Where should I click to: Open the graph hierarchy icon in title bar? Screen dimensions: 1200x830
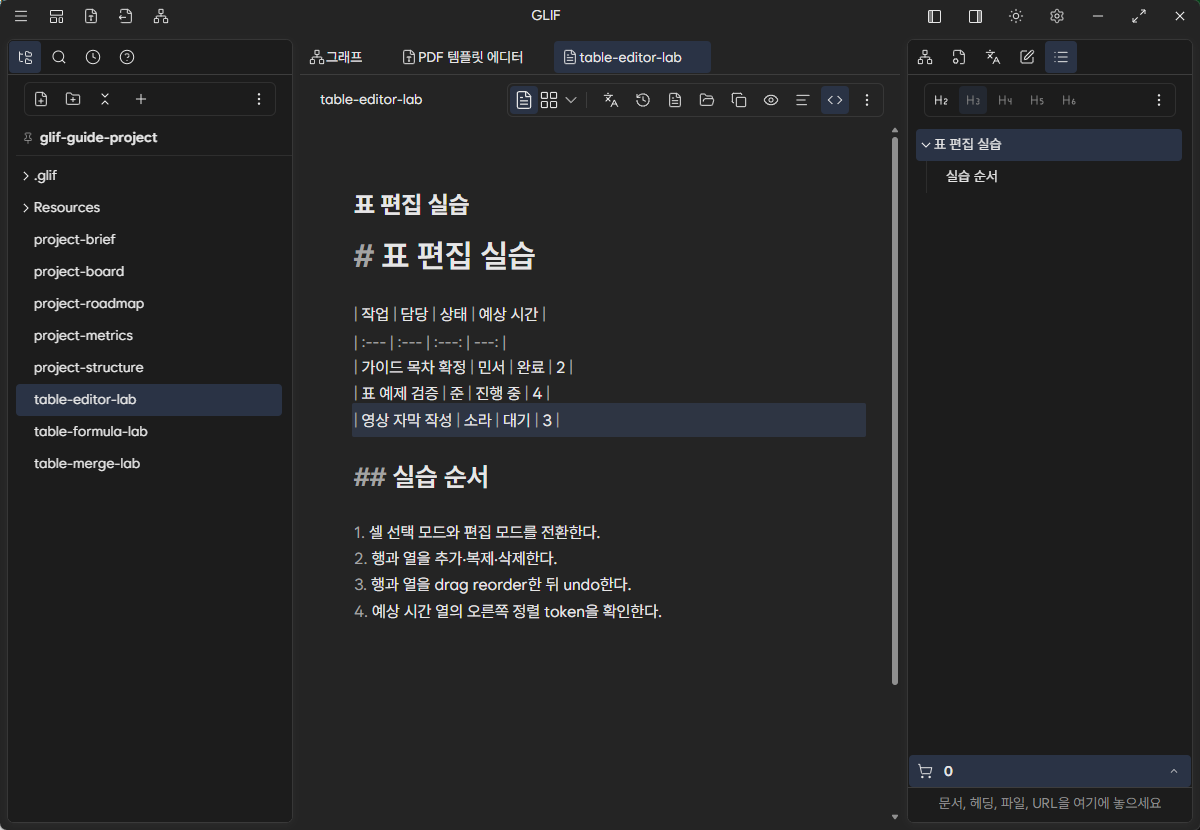coord(161,16)
